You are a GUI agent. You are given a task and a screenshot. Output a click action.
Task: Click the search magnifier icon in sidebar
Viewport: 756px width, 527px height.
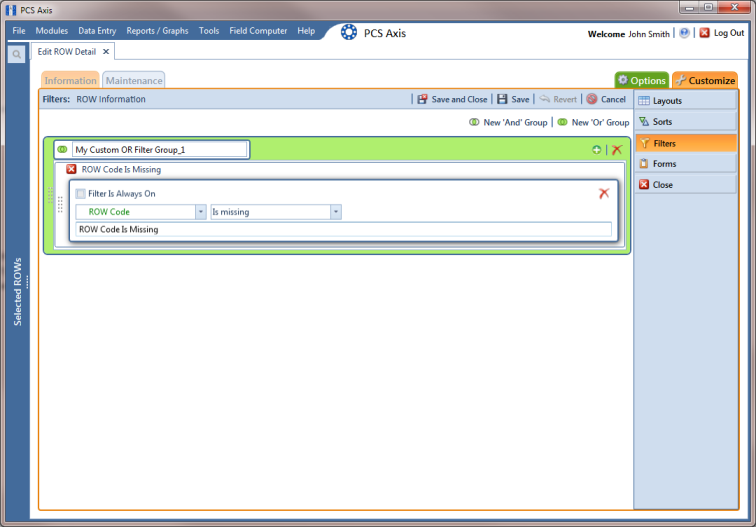16,54
